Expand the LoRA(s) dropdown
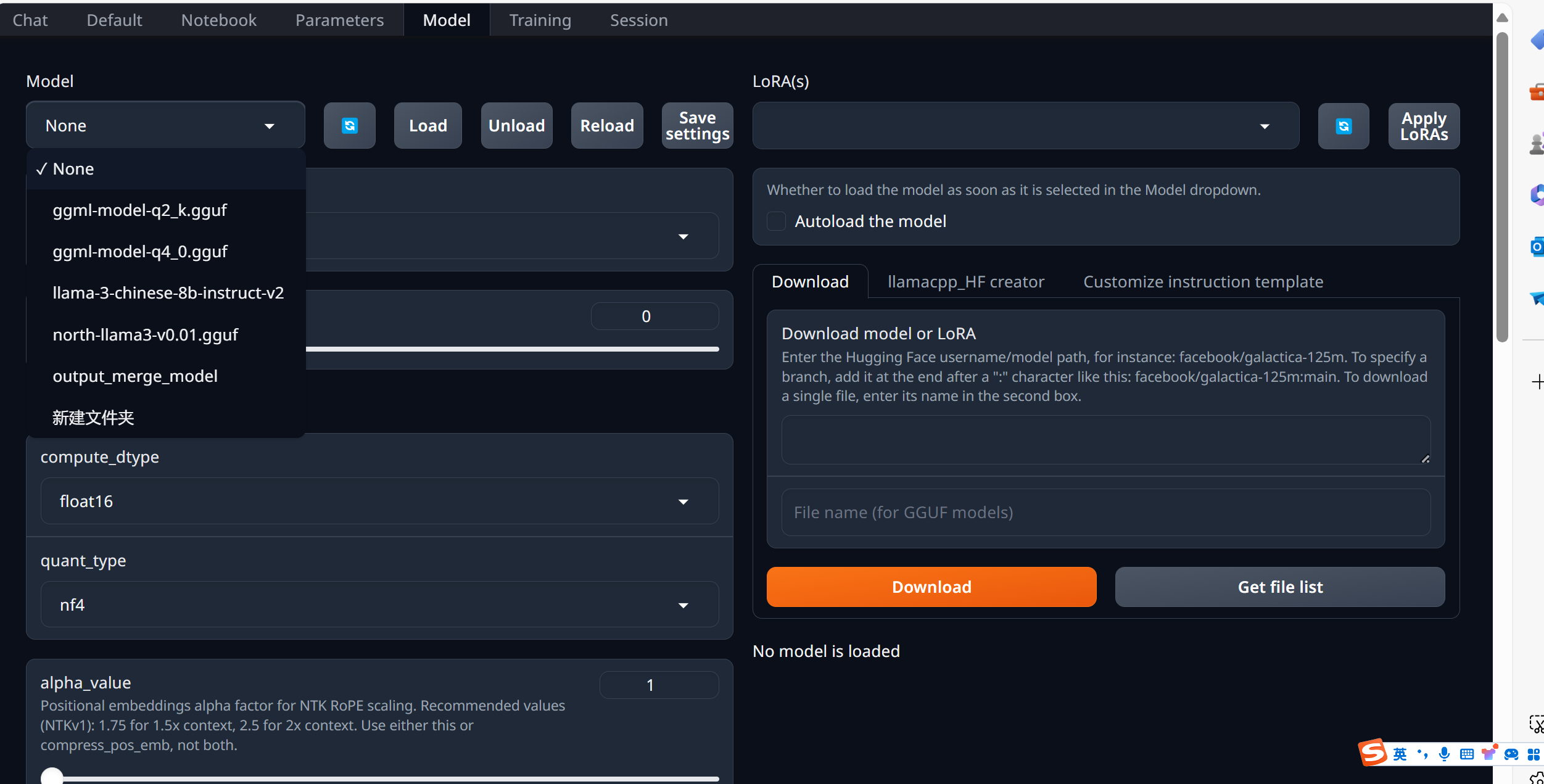 click(1025, 126)
